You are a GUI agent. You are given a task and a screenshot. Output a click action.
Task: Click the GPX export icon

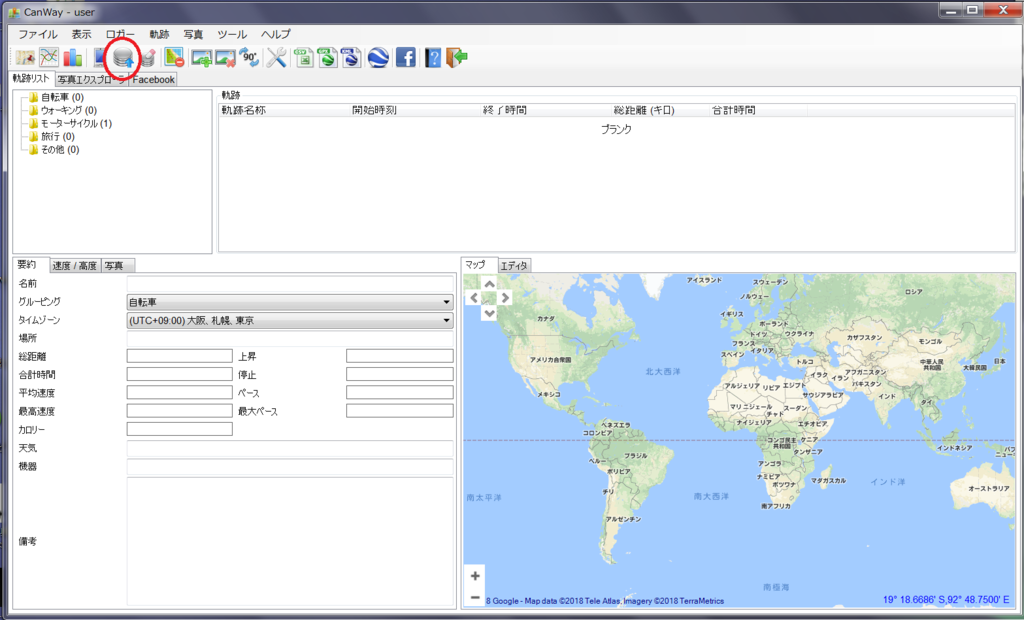(327, 57)
